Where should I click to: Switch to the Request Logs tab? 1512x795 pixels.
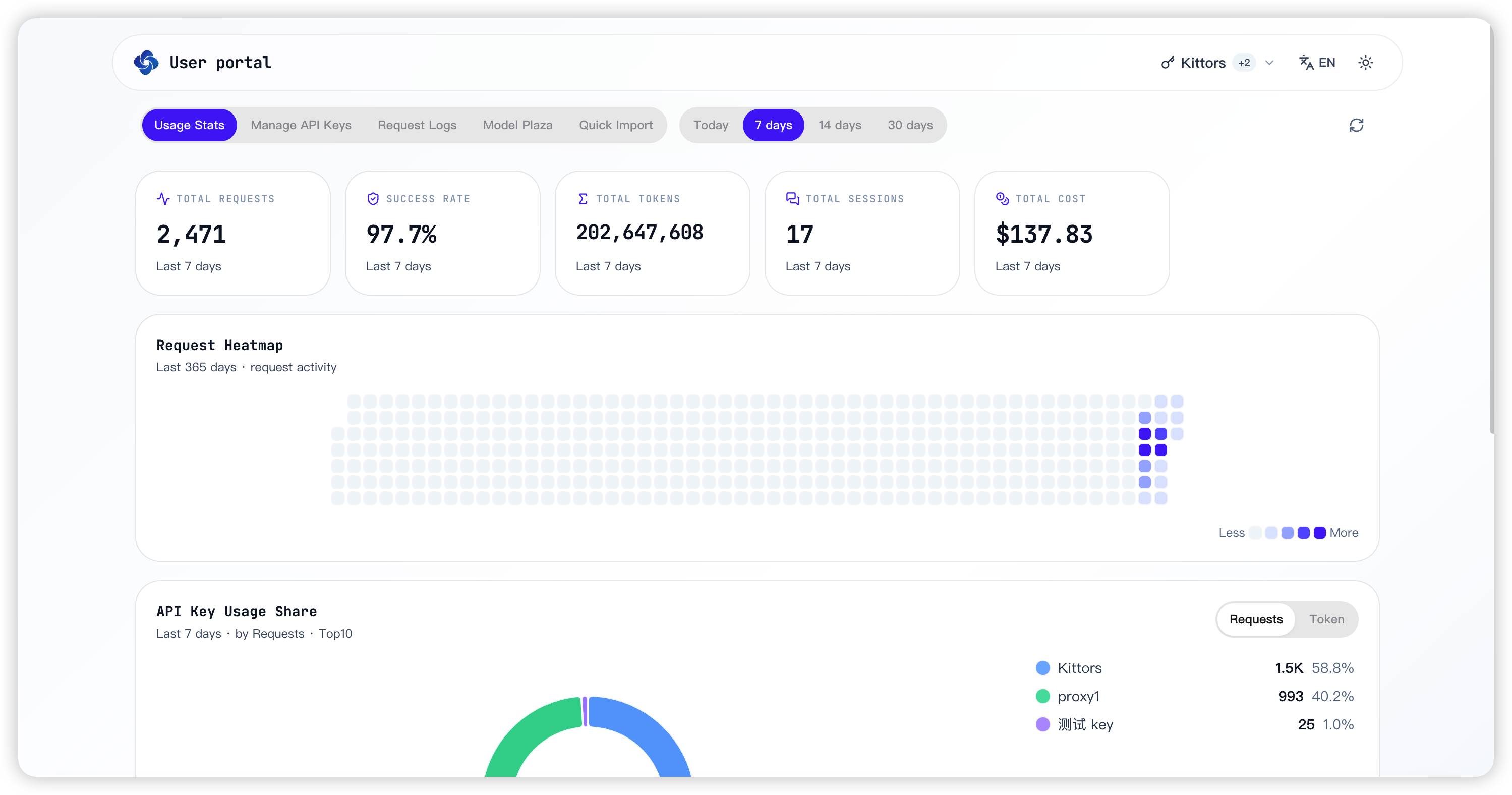[417, 125]
